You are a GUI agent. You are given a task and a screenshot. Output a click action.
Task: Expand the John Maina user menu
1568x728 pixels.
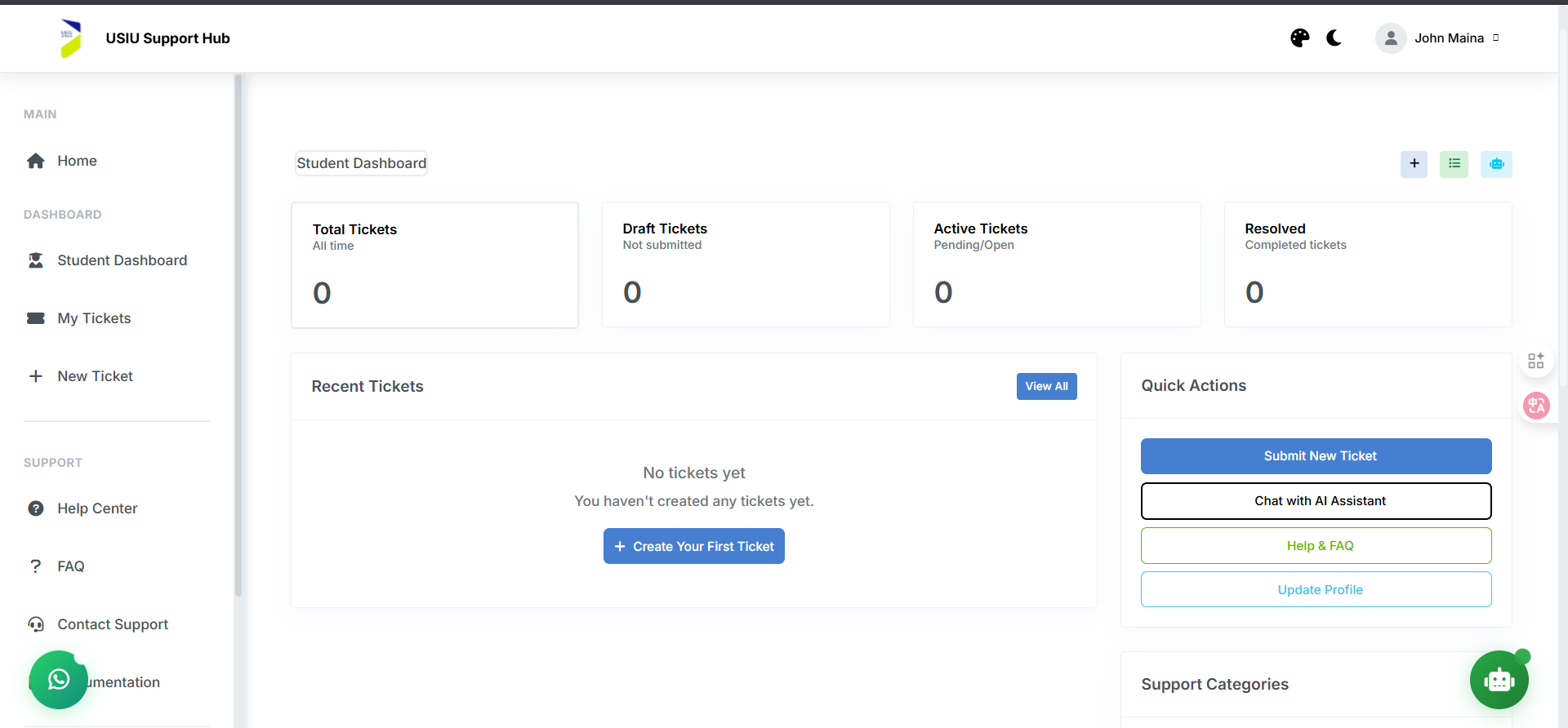click(1438, 38)
